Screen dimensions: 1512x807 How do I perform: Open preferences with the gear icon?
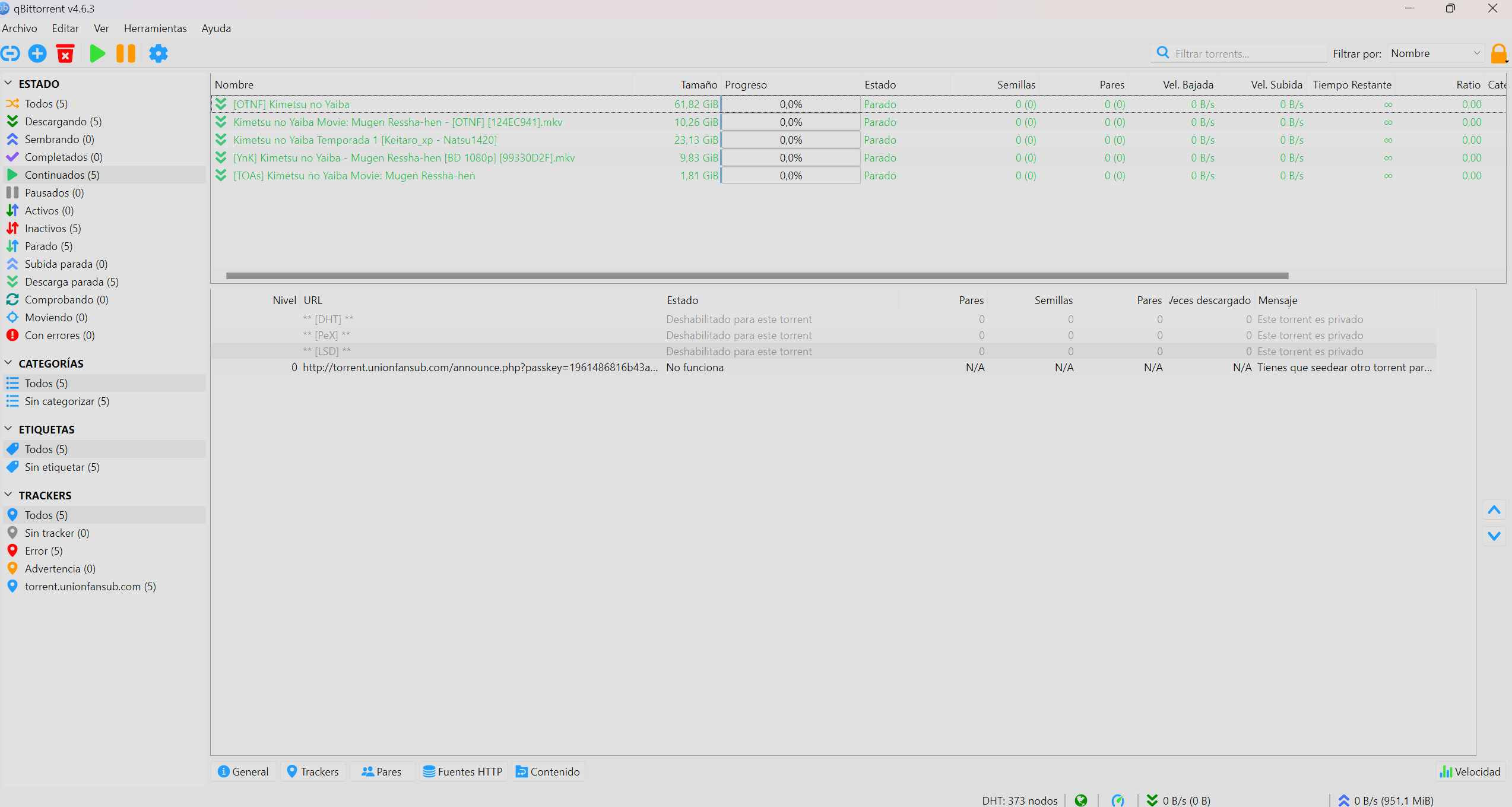point(159,53)
